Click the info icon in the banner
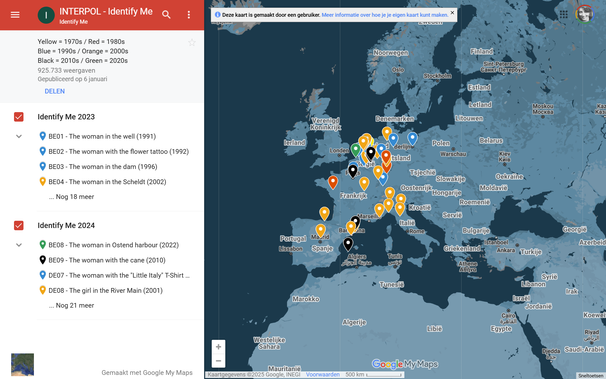Image resolution: width=606 pixels, height=379 pixels. point(217,15)
